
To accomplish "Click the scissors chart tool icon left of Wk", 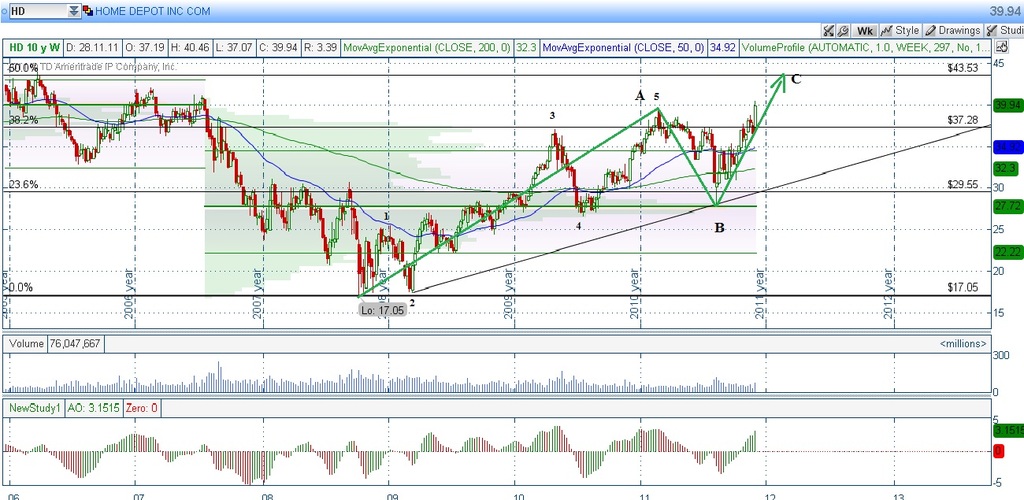I will (x=829, y=31).
